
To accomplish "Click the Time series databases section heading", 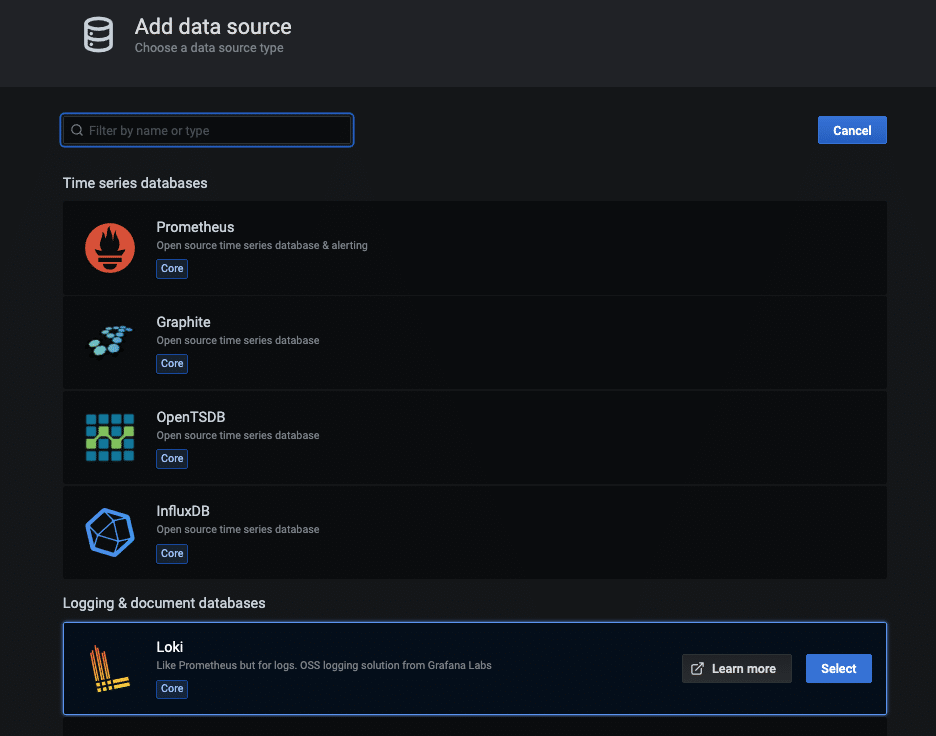I will (134, 183).
